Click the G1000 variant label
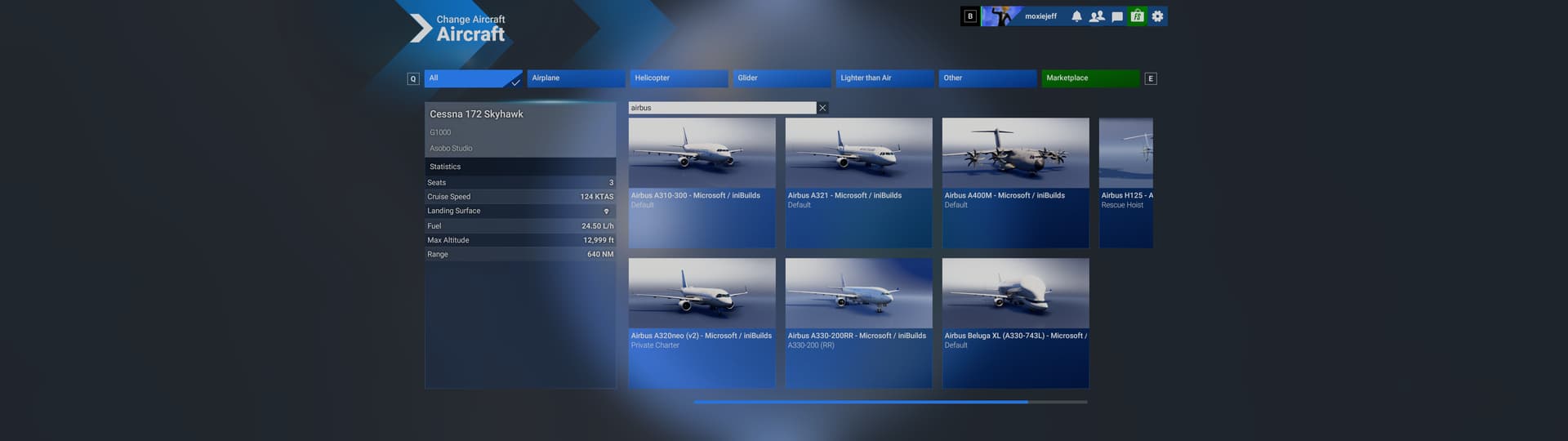The width and height of the screenshot is (1568, 441). coord(440,132)
